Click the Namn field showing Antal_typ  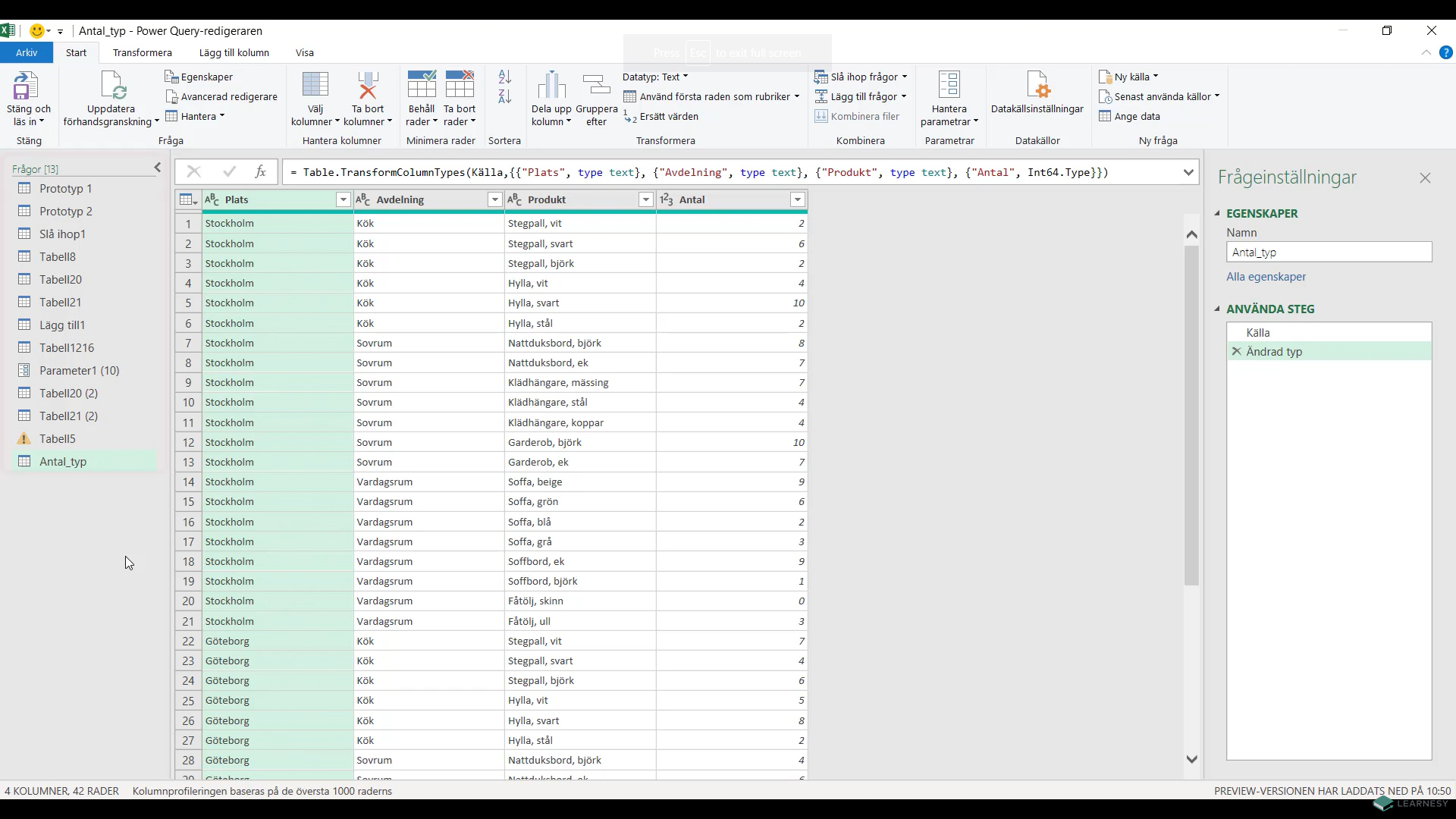click(1329, 252)
